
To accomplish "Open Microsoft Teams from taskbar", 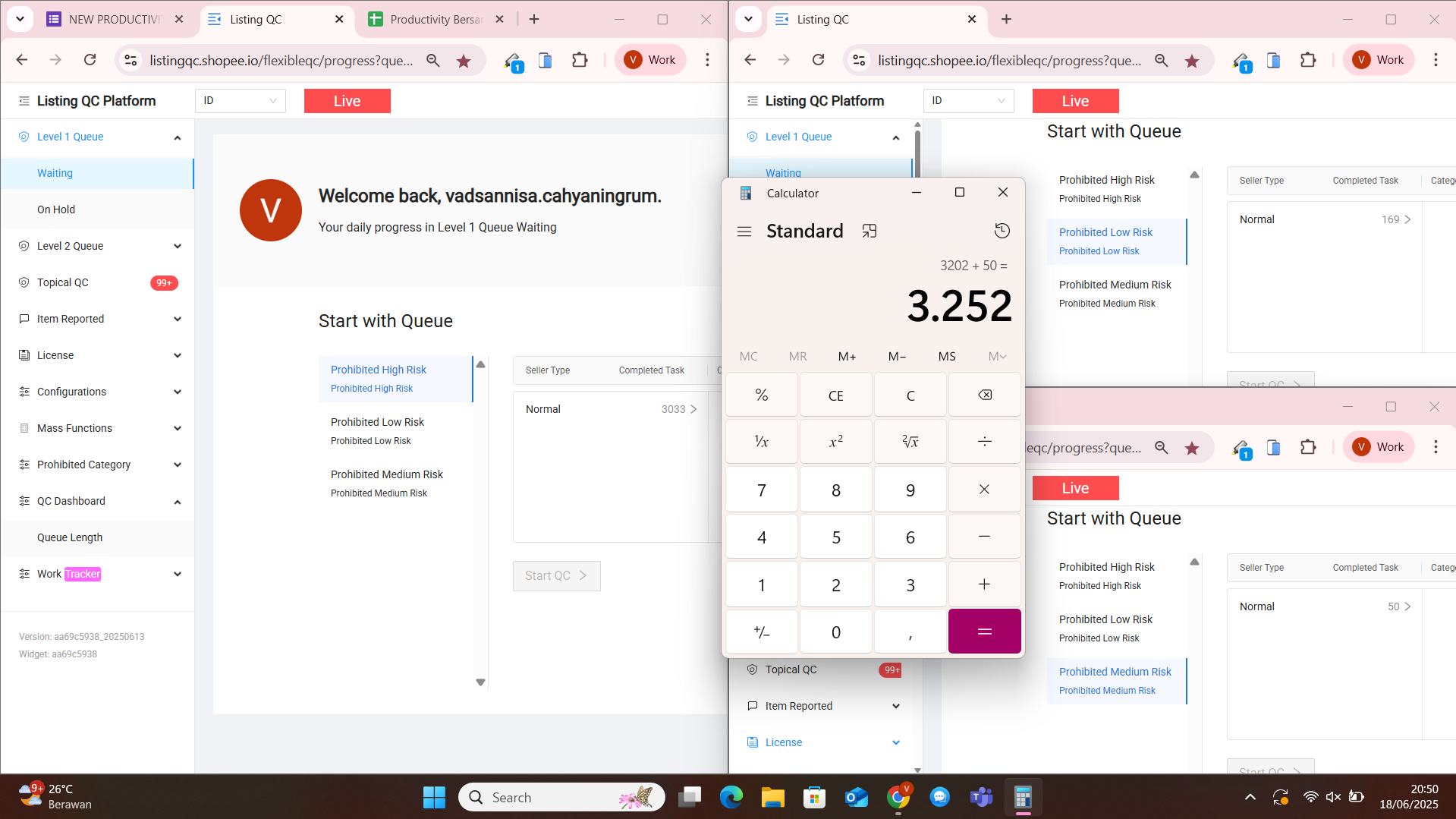I will [981, 797].
